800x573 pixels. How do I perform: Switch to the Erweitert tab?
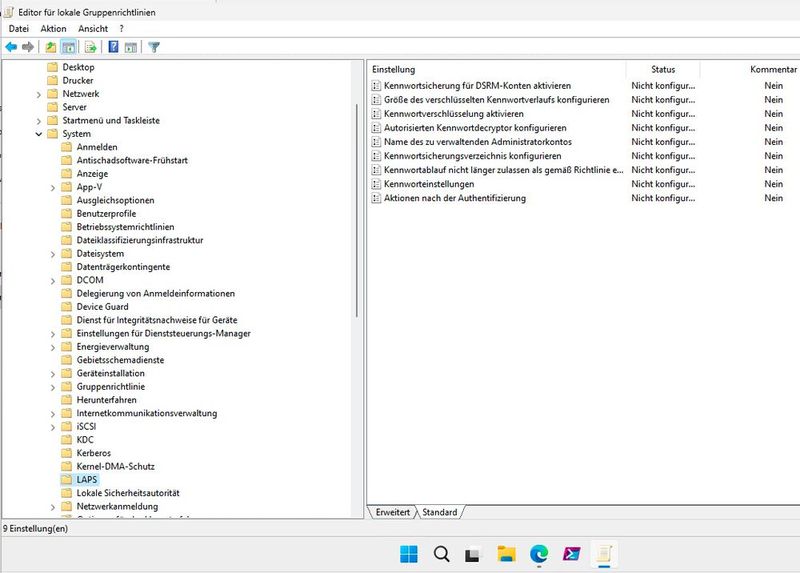(x=392, y=512)
